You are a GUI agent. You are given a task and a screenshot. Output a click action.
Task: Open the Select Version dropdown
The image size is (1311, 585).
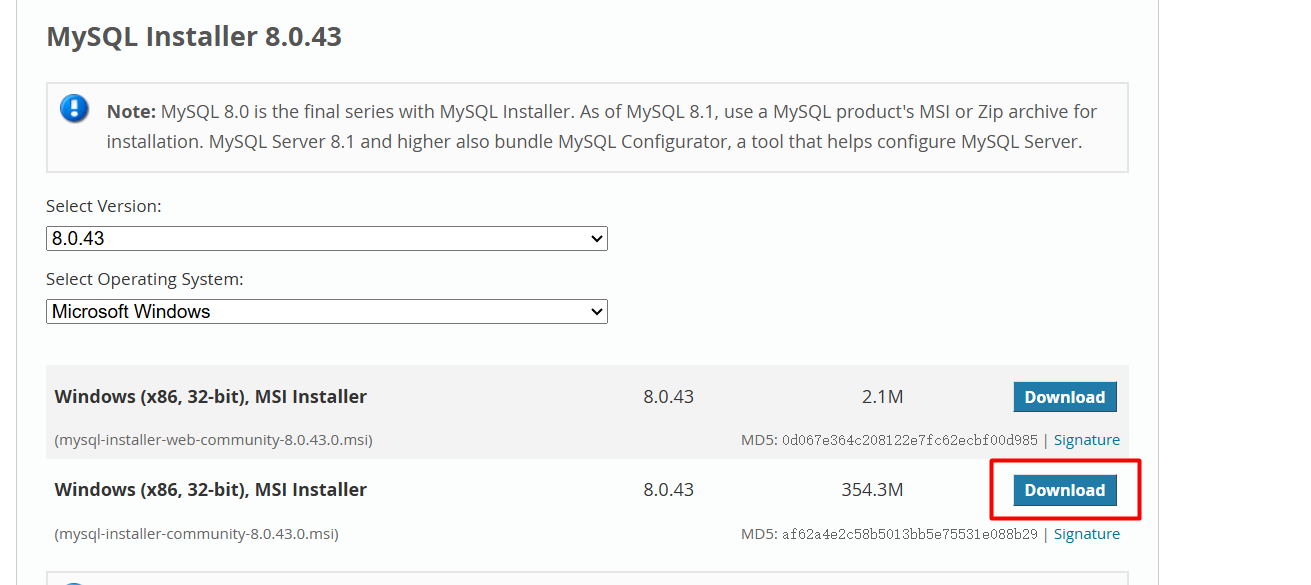(326, 239)
